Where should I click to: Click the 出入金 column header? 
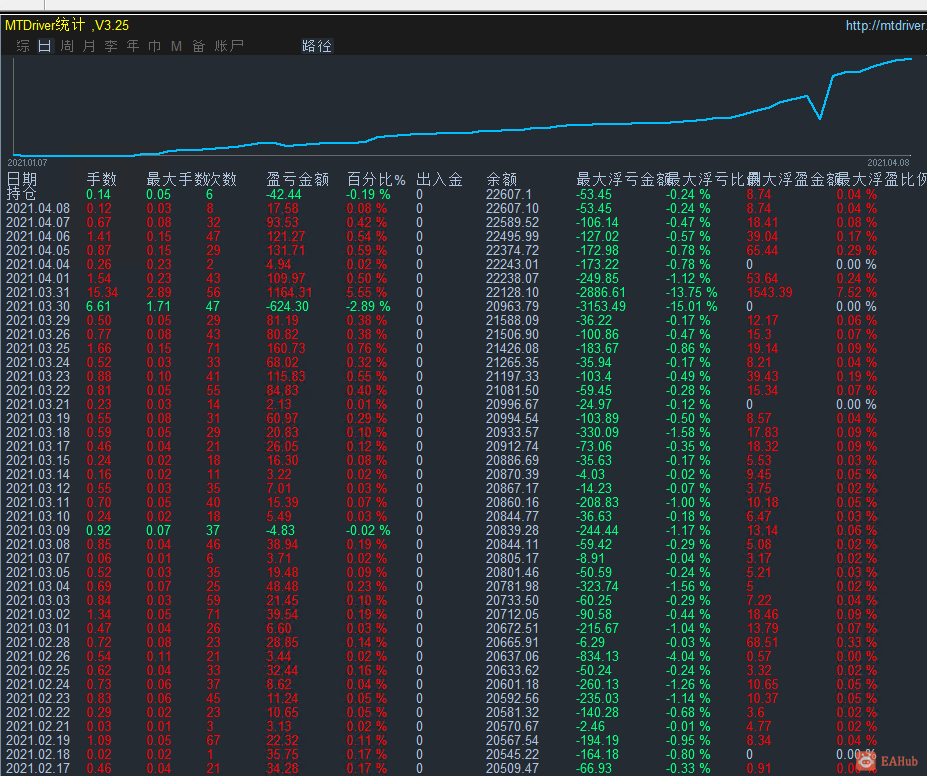pyautogui.click(x=439, y=179)
